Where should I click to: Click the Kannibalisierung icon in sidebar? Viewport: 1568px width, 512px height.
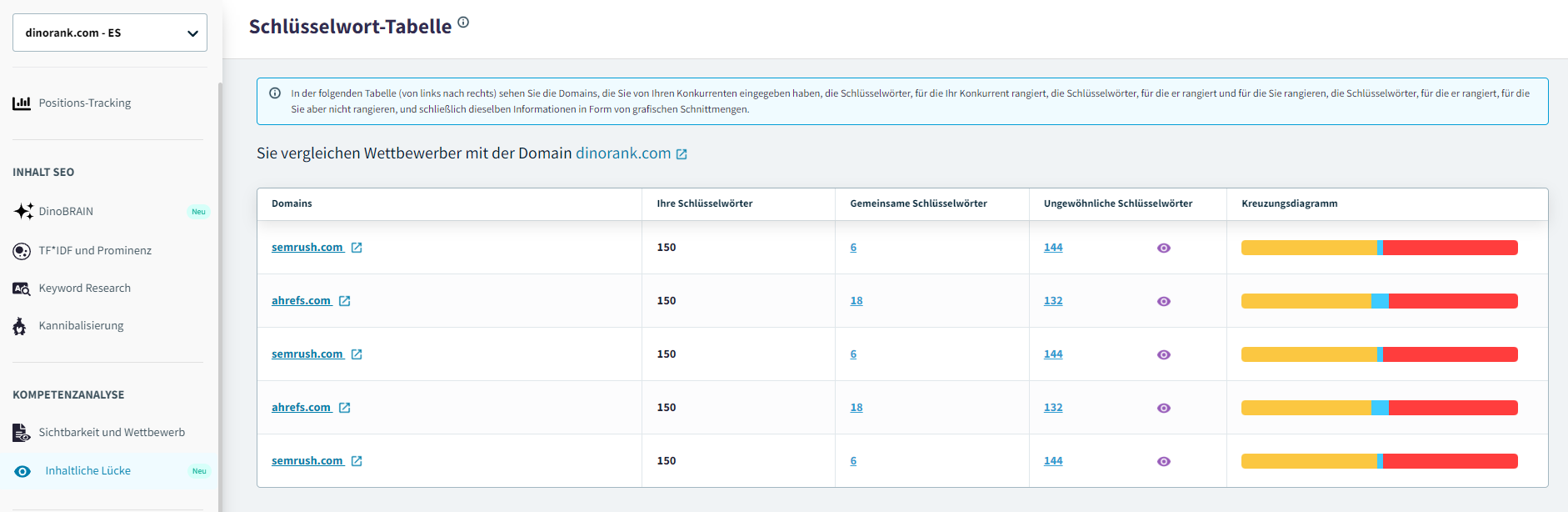tap(20, 326)
